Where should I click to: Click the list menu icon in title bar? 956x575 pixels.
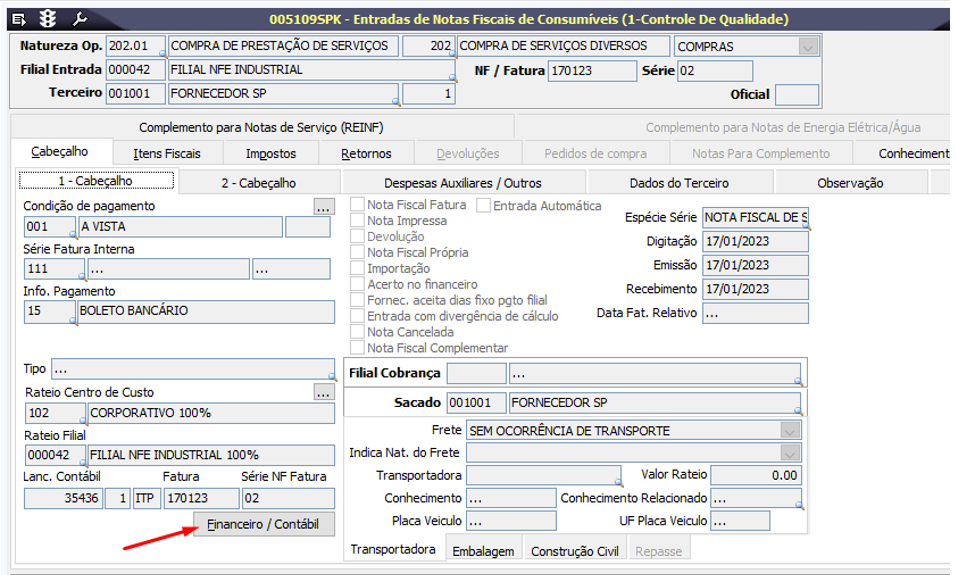point(17,19)
